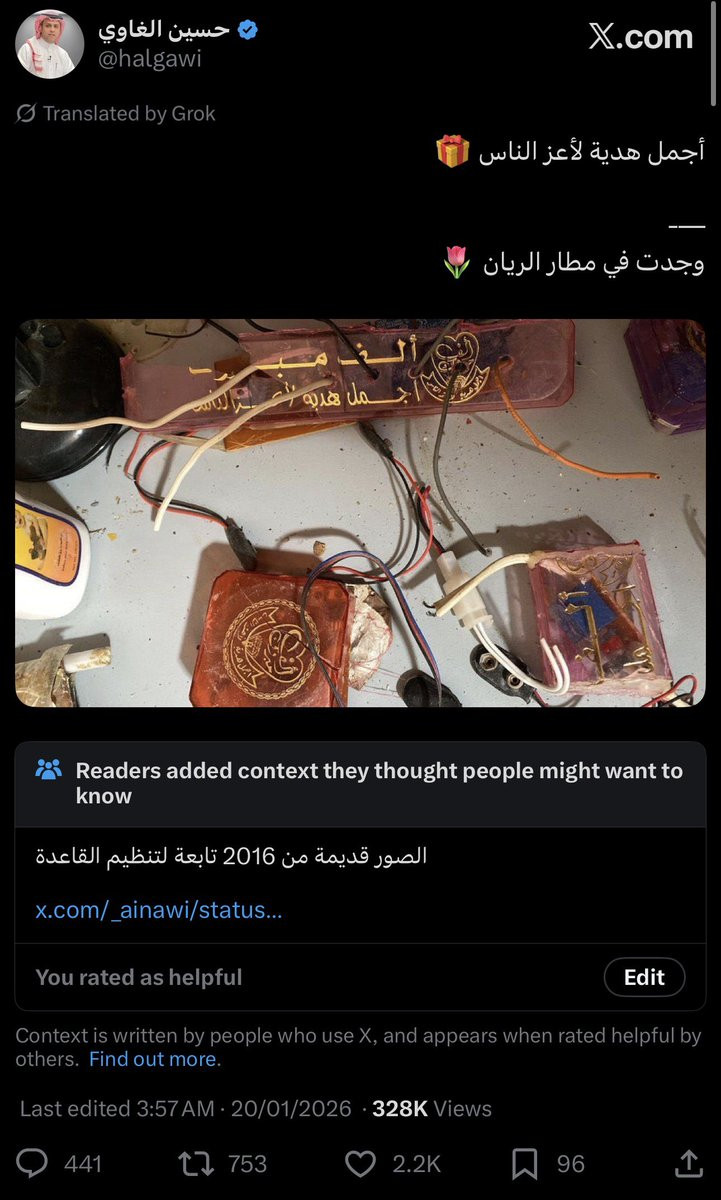
Task: Click the verified blue badge
Action: click(247, 30)
